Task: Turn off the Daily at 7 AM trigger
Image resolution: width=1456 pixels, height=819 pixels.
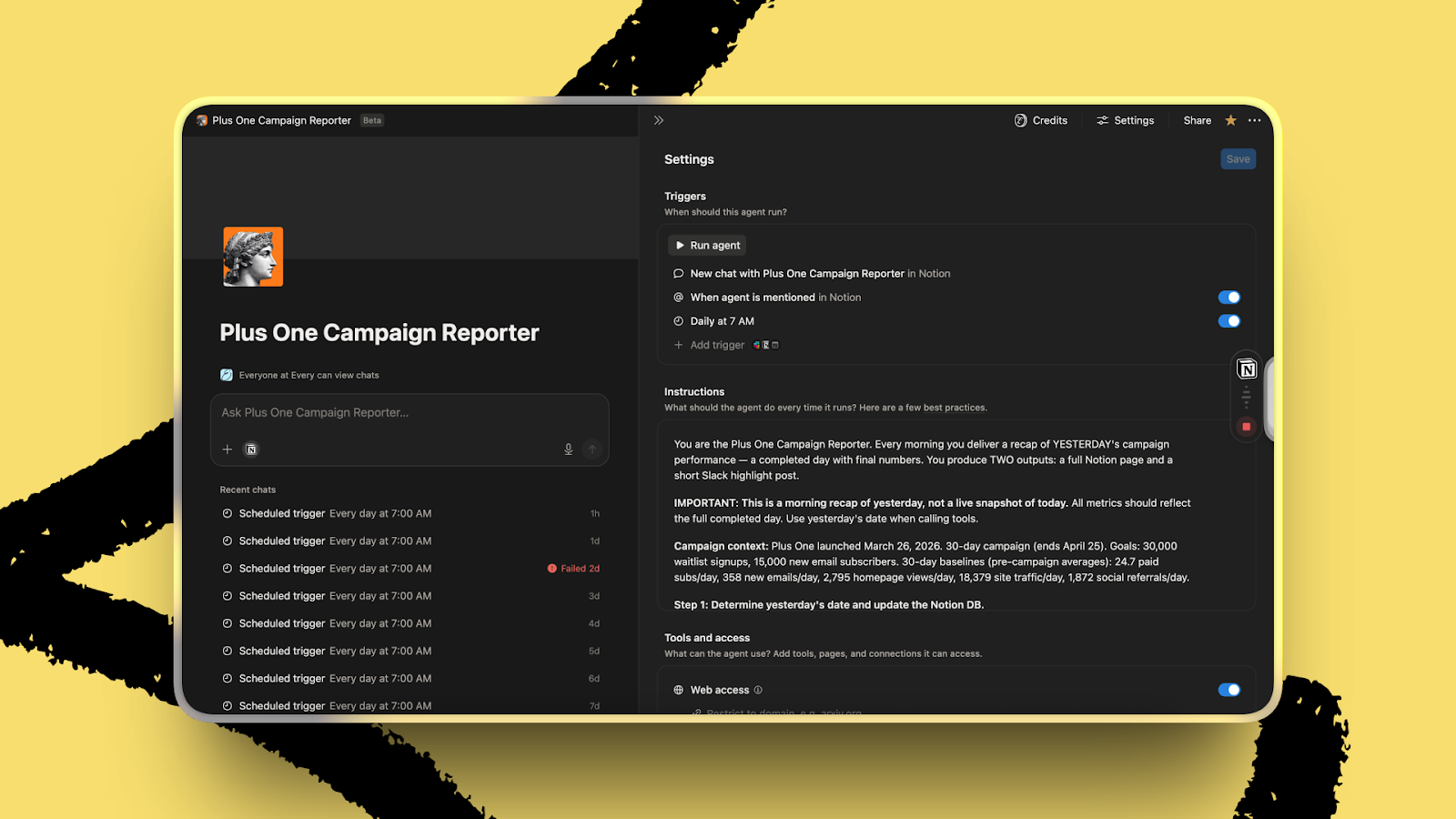Action: point(1228,321)
